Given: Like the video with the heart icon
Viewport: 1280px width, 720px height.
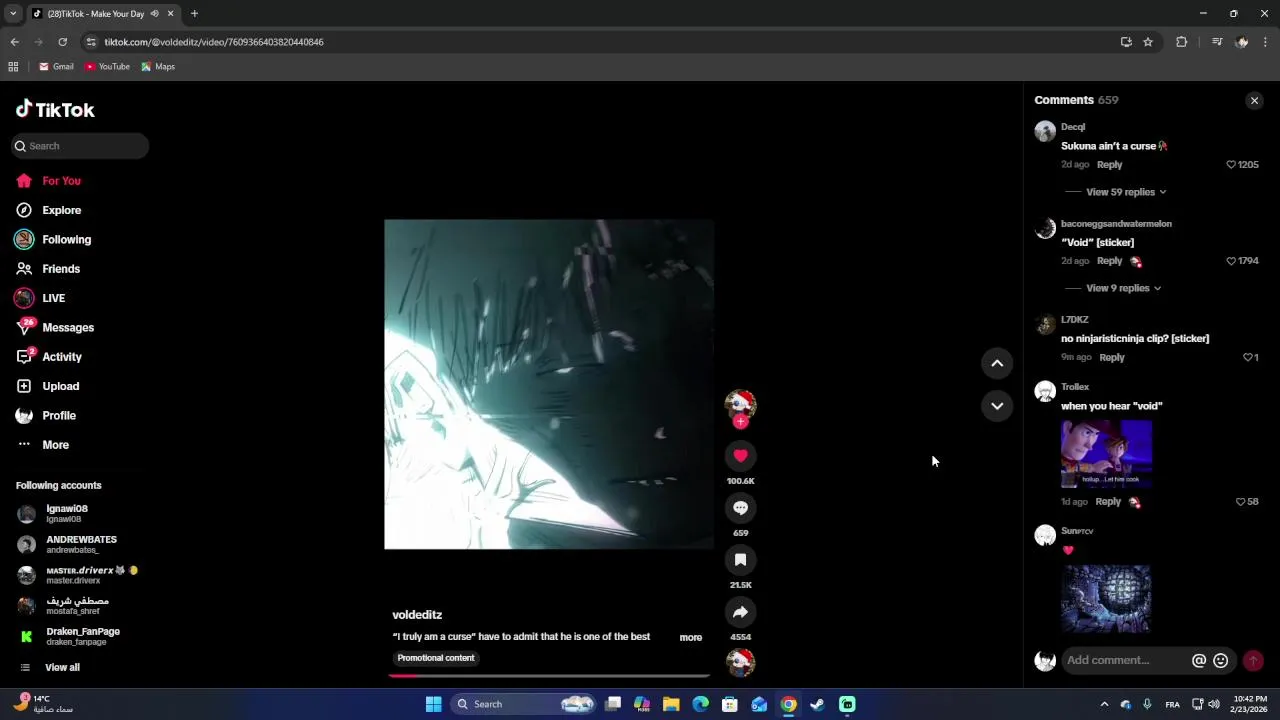Looking at the screenshot, I should coord(740,456).
